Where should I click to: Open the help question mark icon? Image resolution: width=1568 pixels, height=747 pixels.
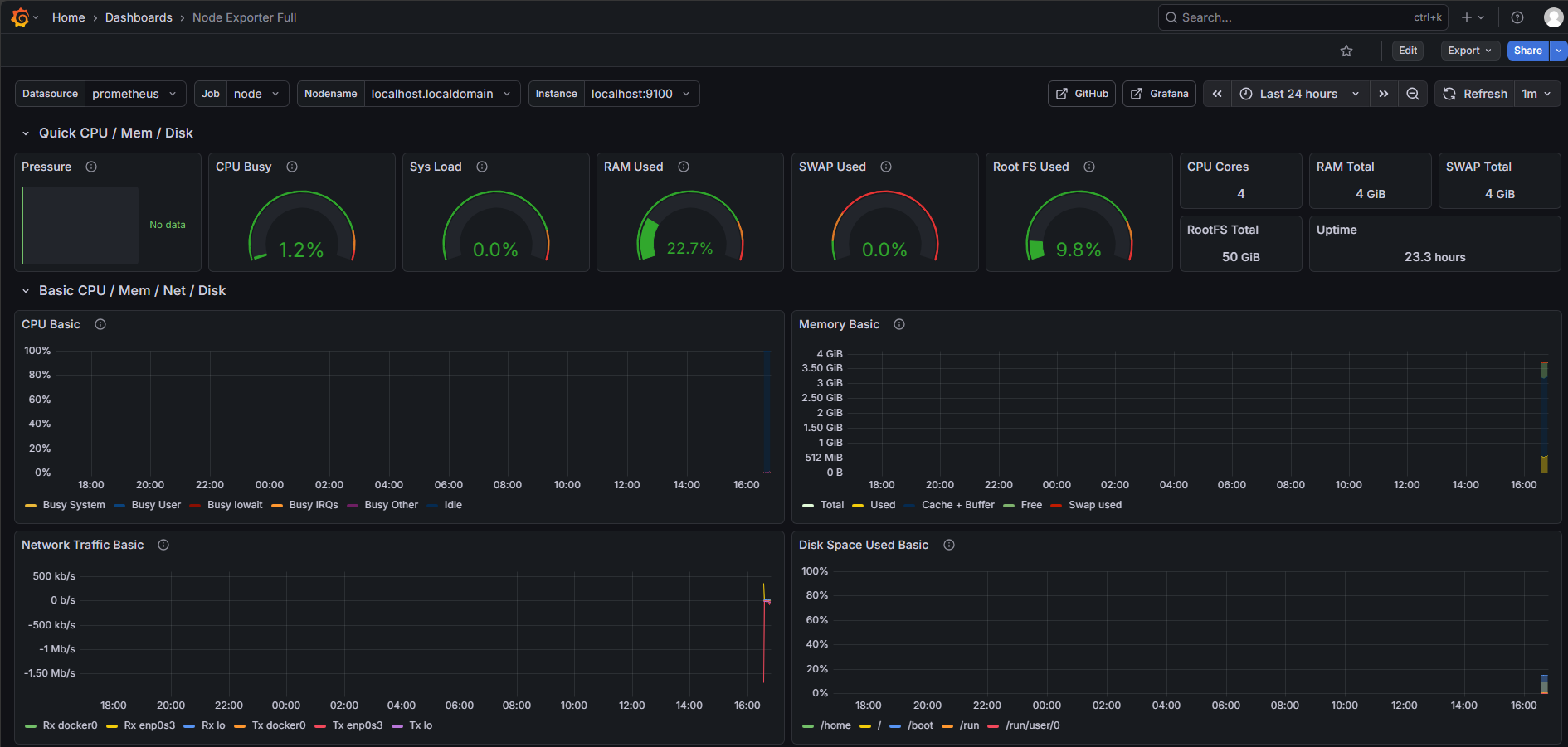point(1517,17)
